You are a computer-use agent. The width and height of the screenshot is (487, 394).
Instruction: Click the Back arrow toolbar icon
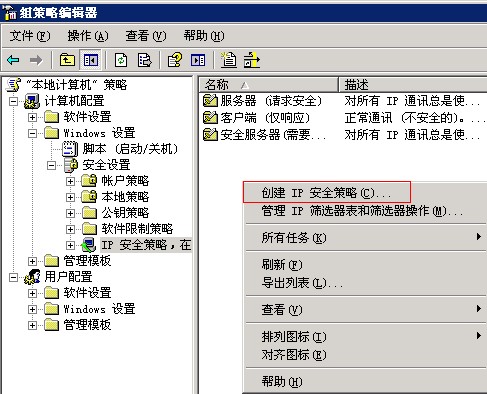pos(13,60)
